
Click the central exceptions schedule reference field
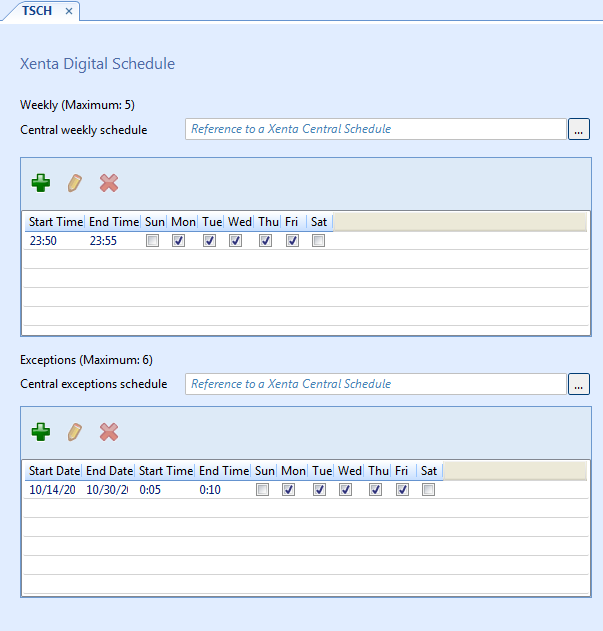tap(375, 384)
